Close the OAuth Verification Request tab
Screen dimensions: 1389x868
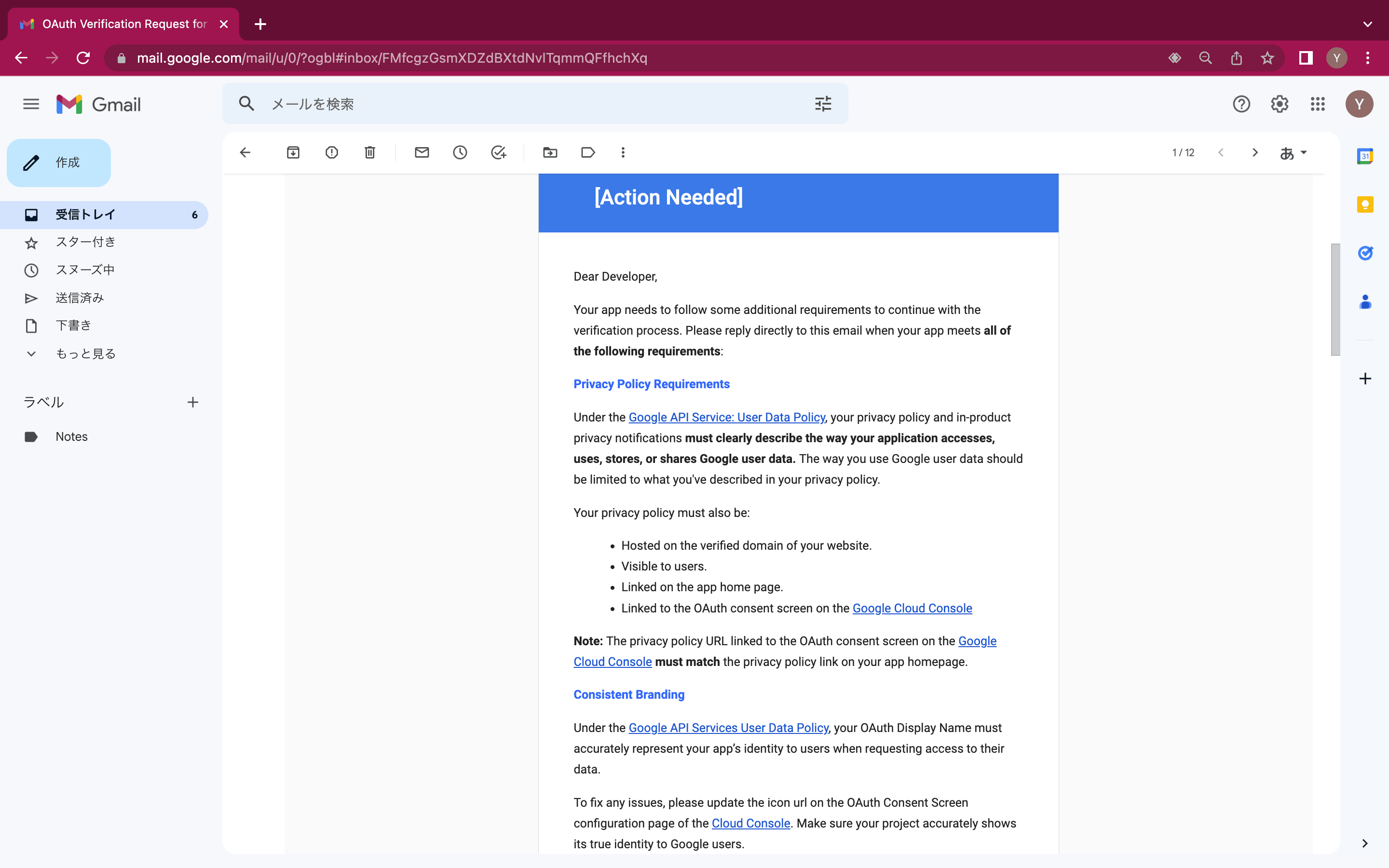click(224, 24)
